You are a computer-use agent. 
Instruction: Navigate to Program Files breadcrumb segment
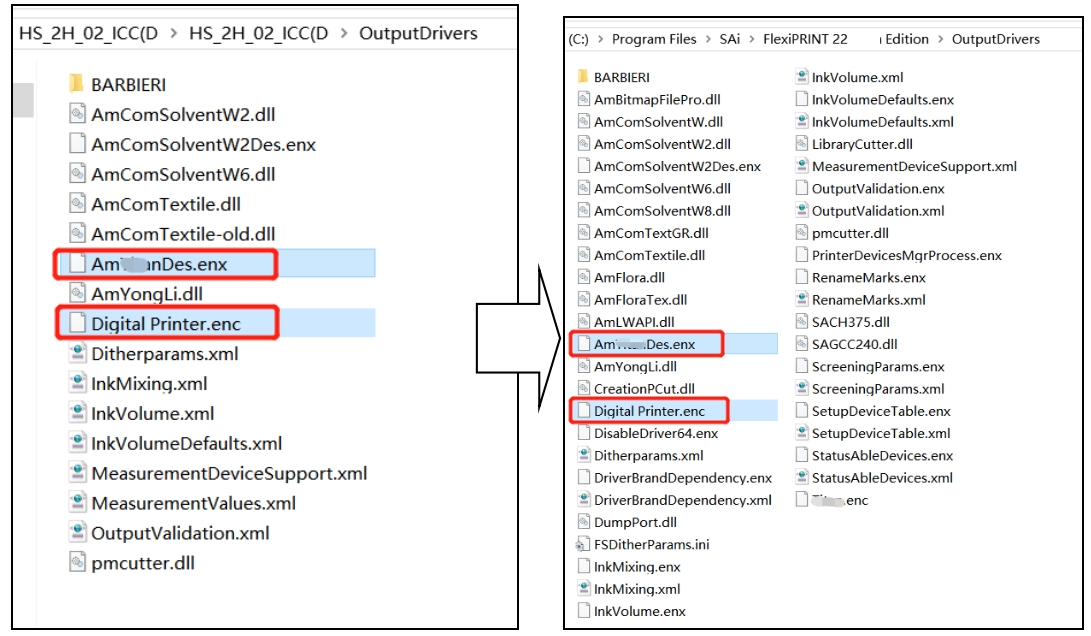(x=653, y=40)
